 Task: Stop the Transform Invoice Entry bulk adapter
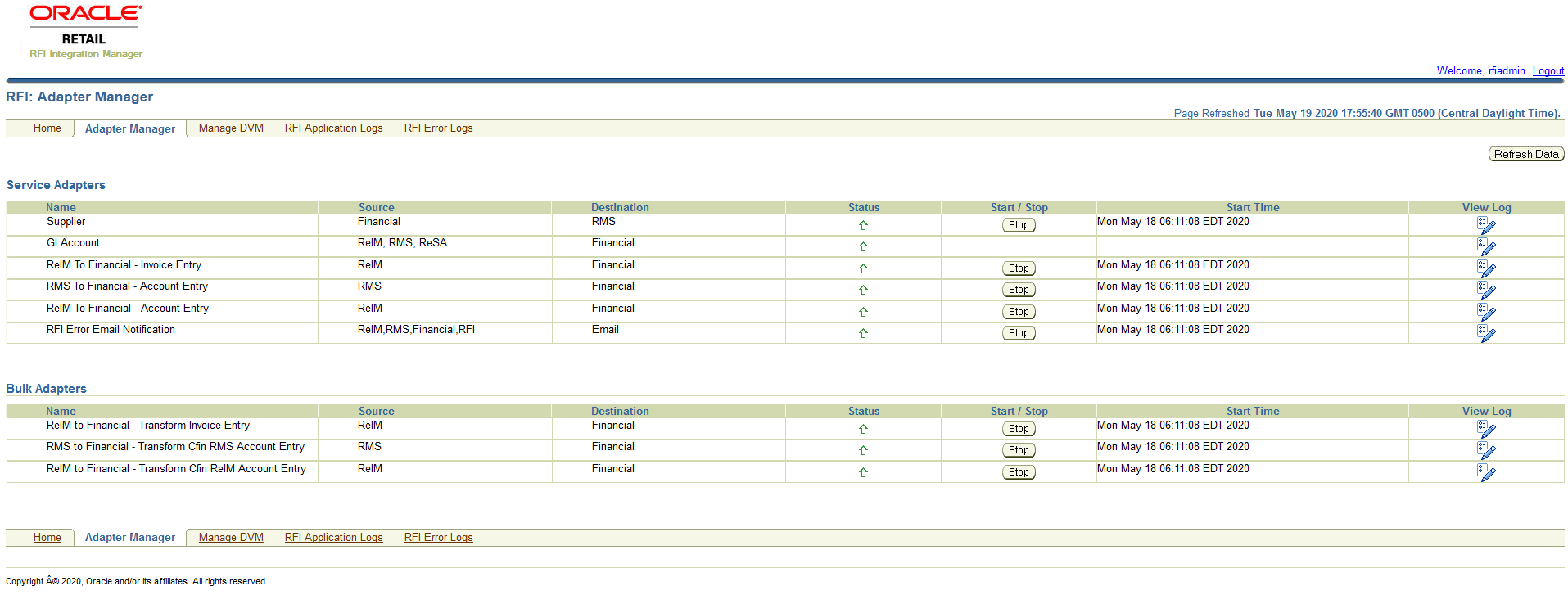[1019, 429]
